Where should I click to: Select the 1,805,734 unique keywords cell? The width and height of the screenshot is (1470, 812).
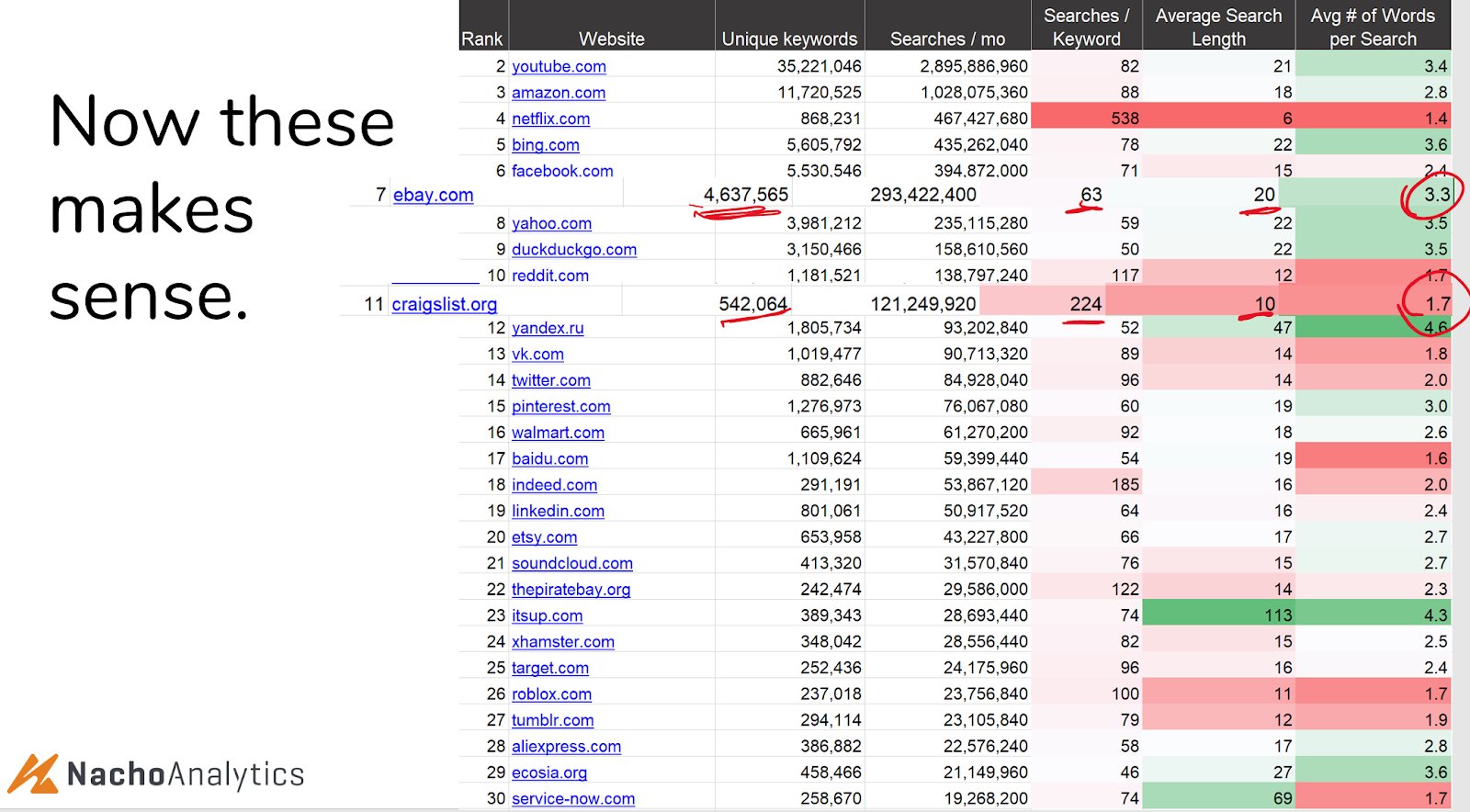pyautogui.click(x=790, y=328)
